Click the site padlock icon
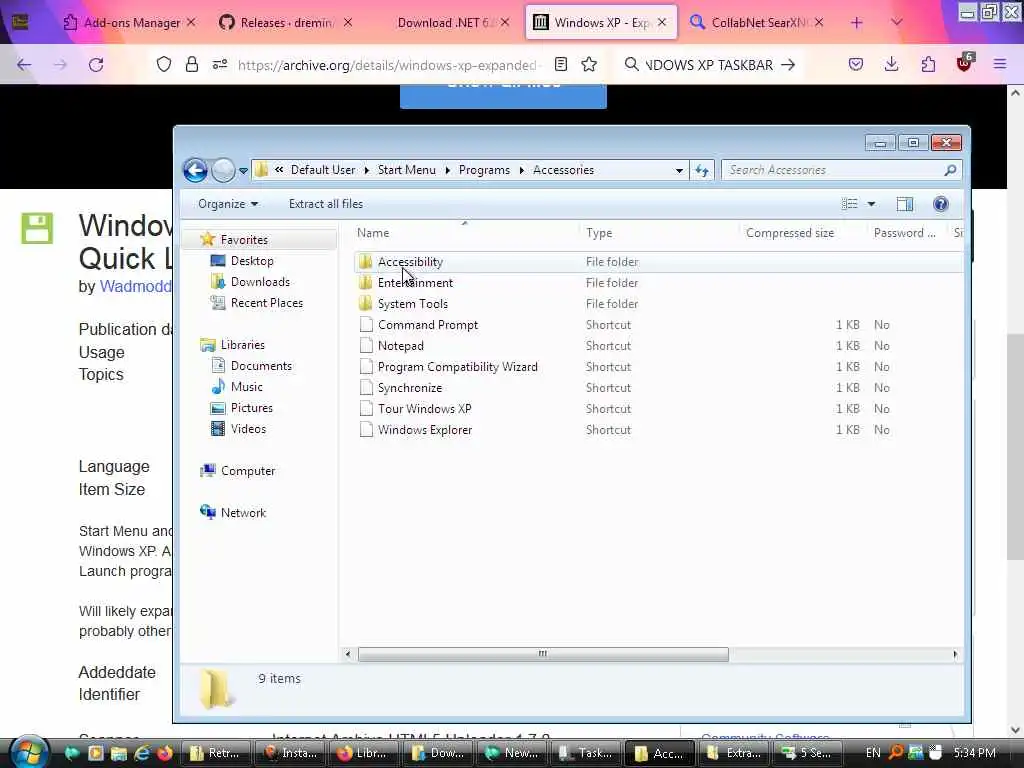Viewport: 1024px width, 768px height. pyautogui.click(x=191, y=64)
